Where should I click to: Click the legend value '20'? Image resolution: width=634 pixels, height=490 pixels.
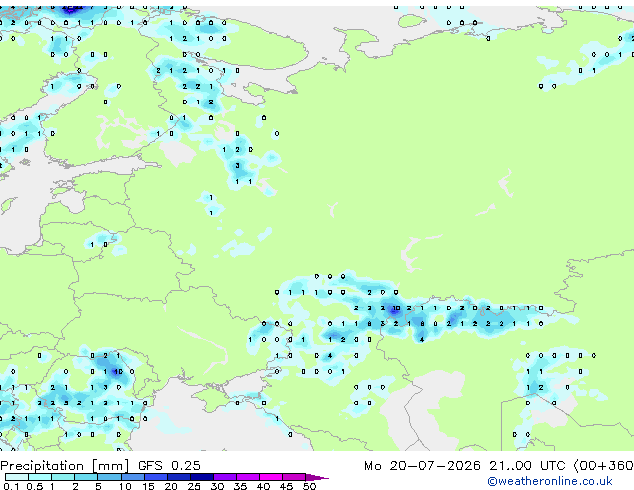171,486
